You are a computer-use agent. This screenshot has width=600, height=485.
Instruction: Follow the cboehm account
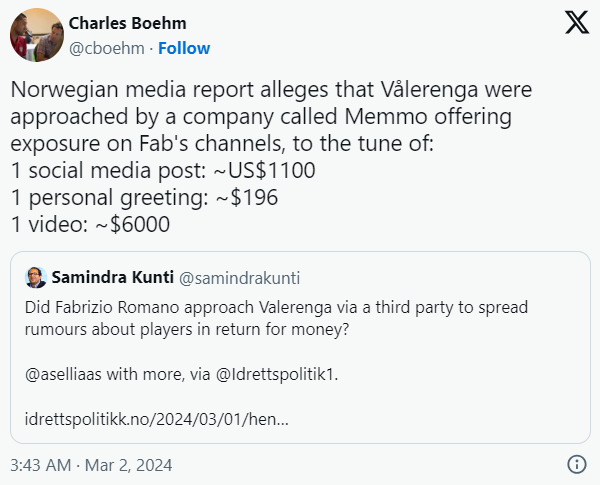(x=183, y=48)
